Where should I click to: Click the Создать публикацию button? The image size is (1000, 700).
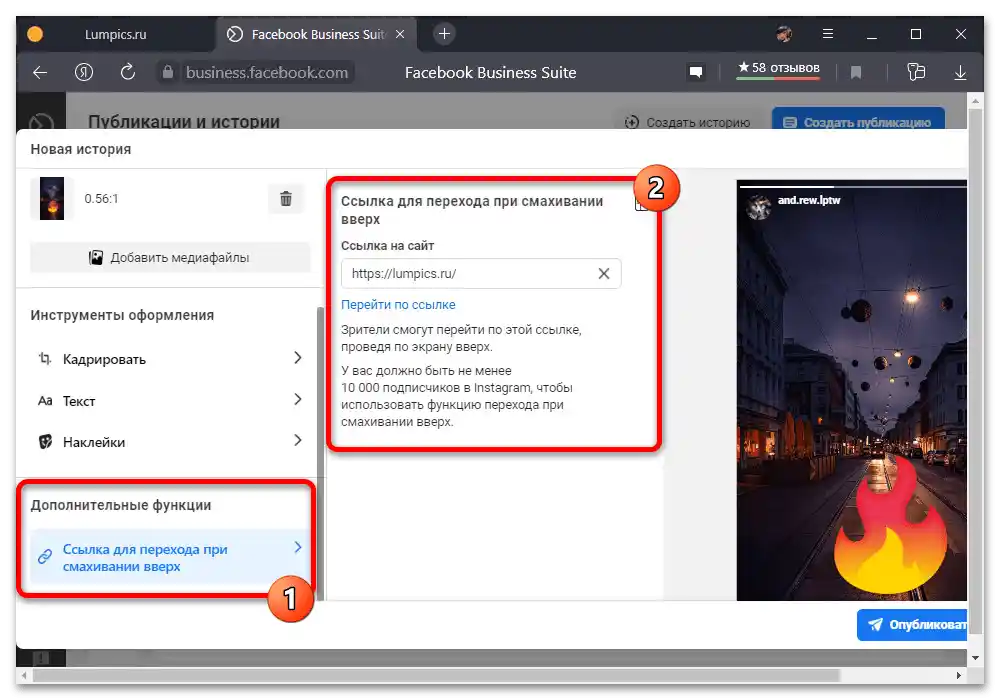click(x=858, y=121)
